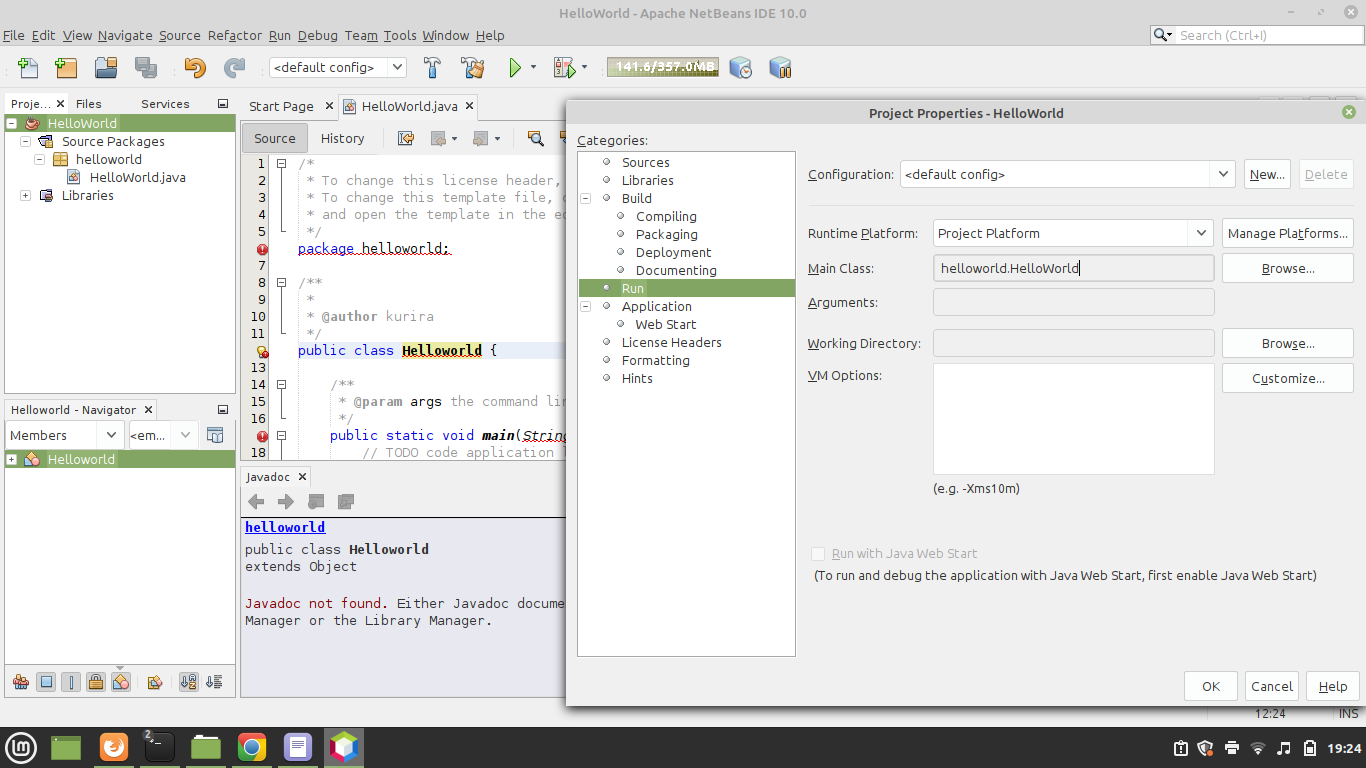
Task: Open the Linux Mint start menu
Action: 21,747
